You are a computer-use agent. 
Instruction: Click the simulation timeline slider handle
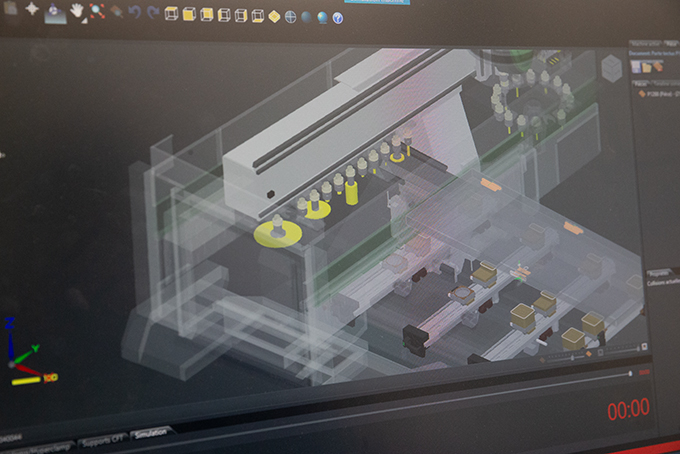tap(630, 374)
